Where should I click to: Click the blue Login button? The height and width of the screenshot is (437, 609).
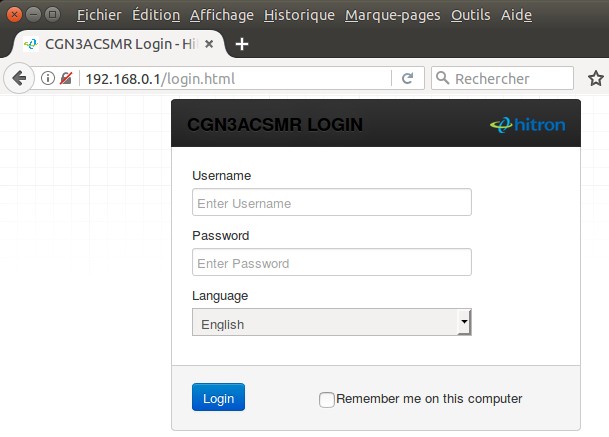218,397
